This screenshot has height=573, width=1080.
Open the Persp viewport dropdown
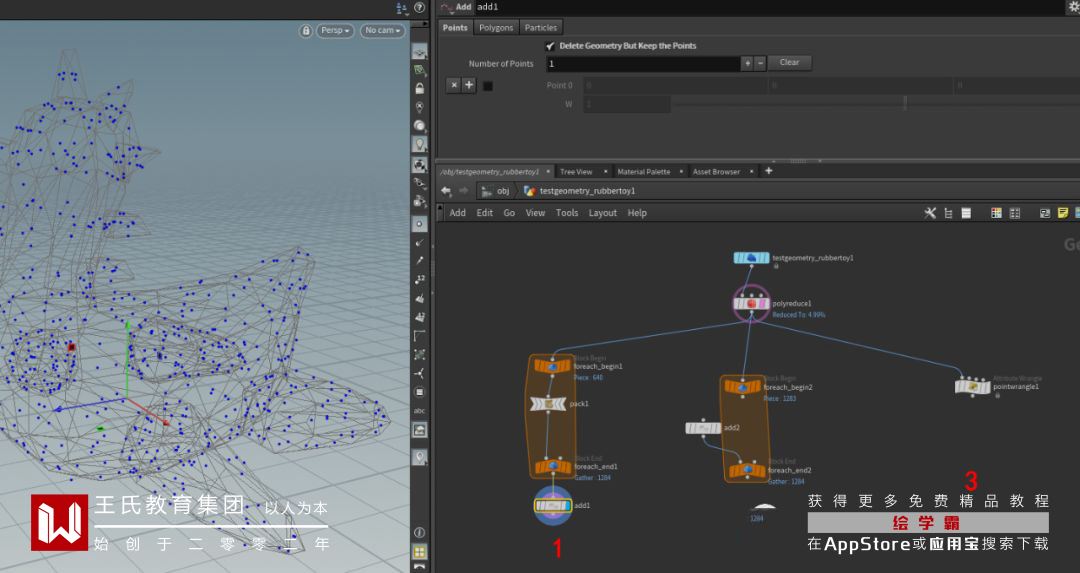coord(335,31)
